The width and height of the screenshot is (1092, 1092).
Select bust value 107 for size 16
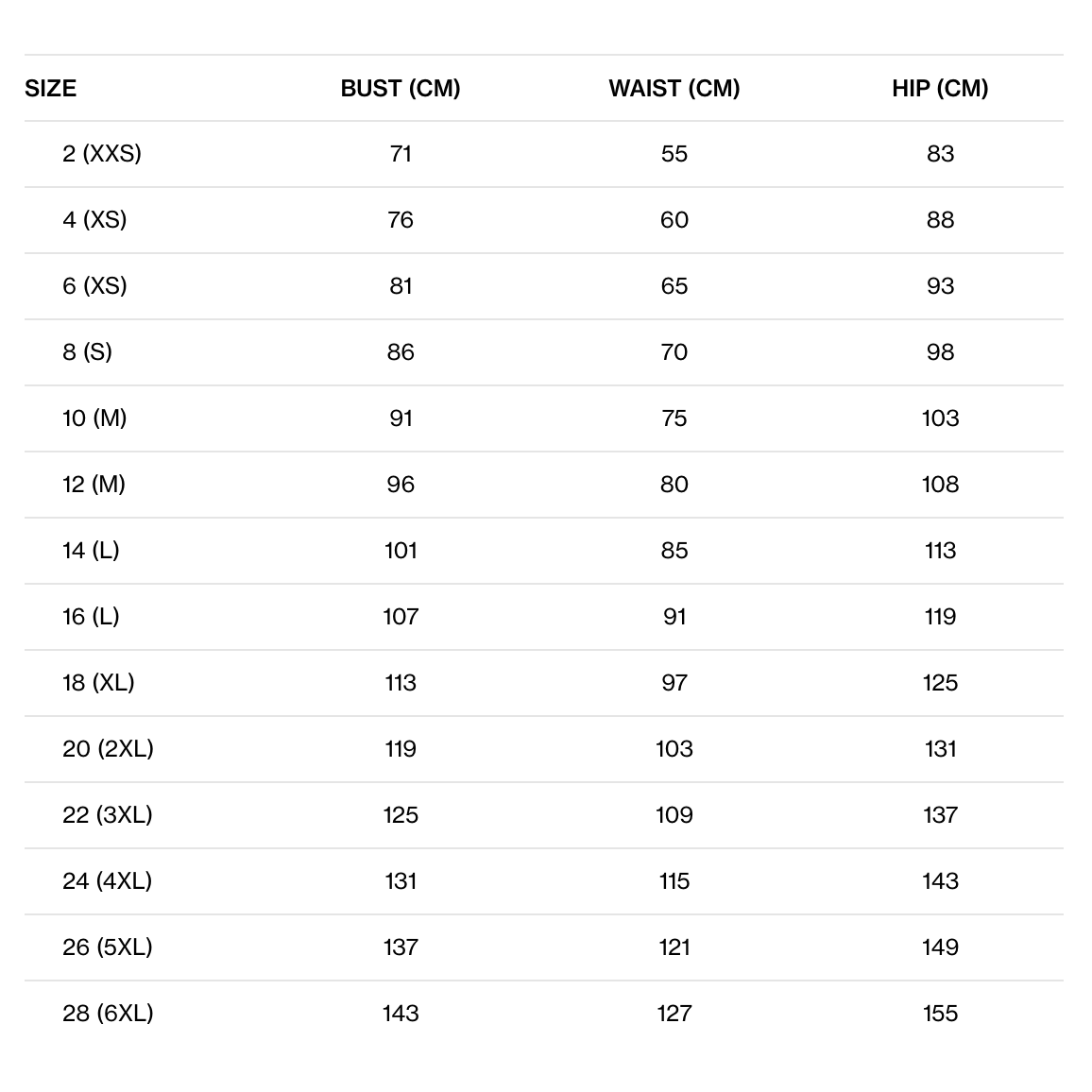click(401, 616)
